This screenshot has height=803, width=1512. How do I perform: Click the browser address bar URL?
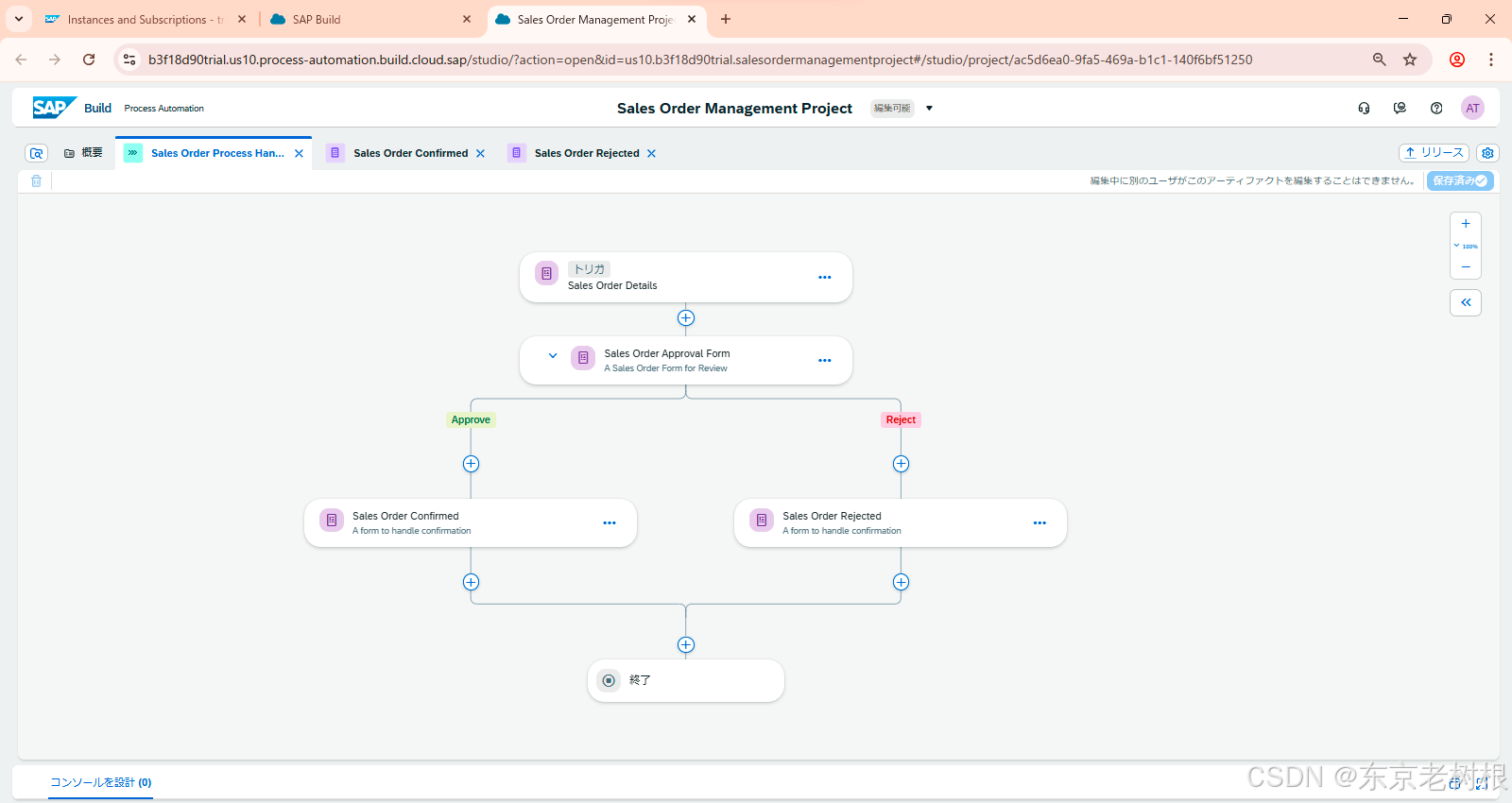click(700, 60)
